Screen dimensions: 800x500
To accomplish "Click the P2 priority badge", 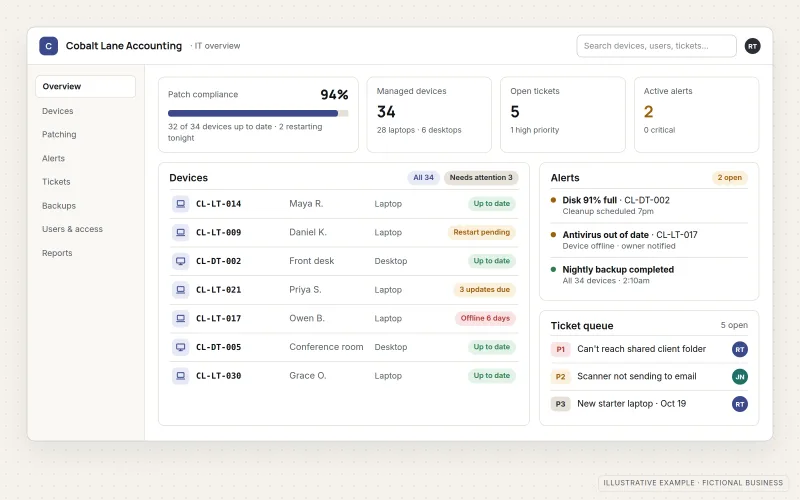I will [560, 377].
